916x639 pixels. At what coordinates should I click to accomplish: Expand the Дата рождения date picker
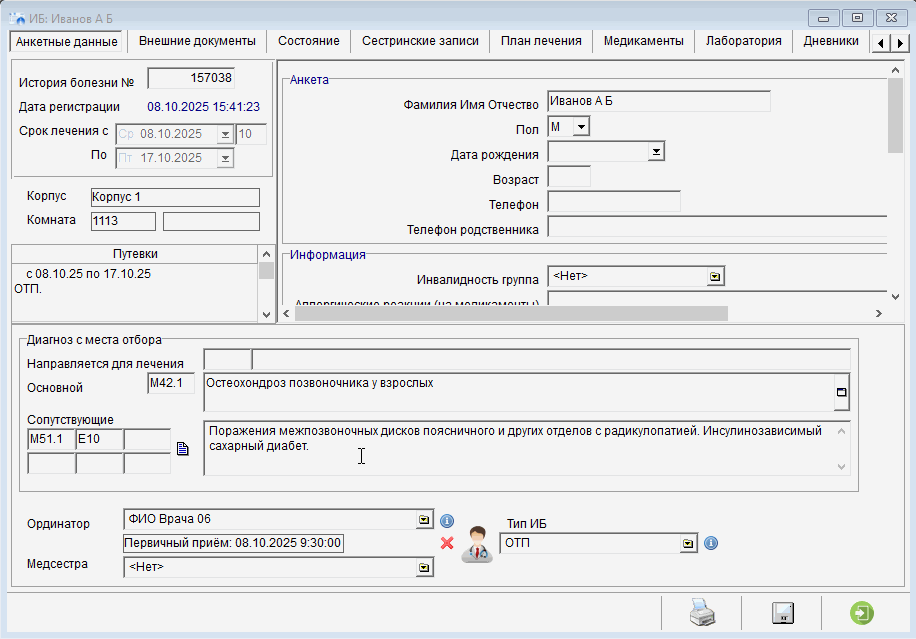(x=656, y=152)
